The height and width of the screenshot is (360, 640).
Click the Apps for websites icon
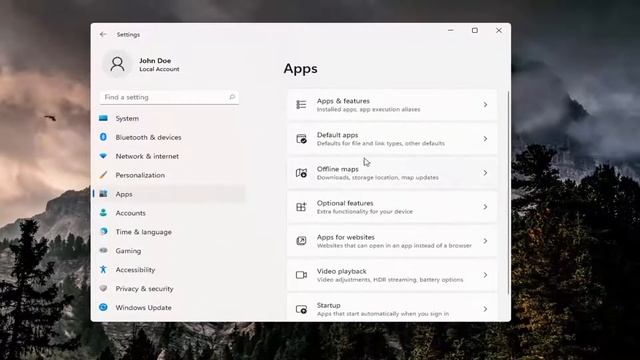[x=301, y=241]
